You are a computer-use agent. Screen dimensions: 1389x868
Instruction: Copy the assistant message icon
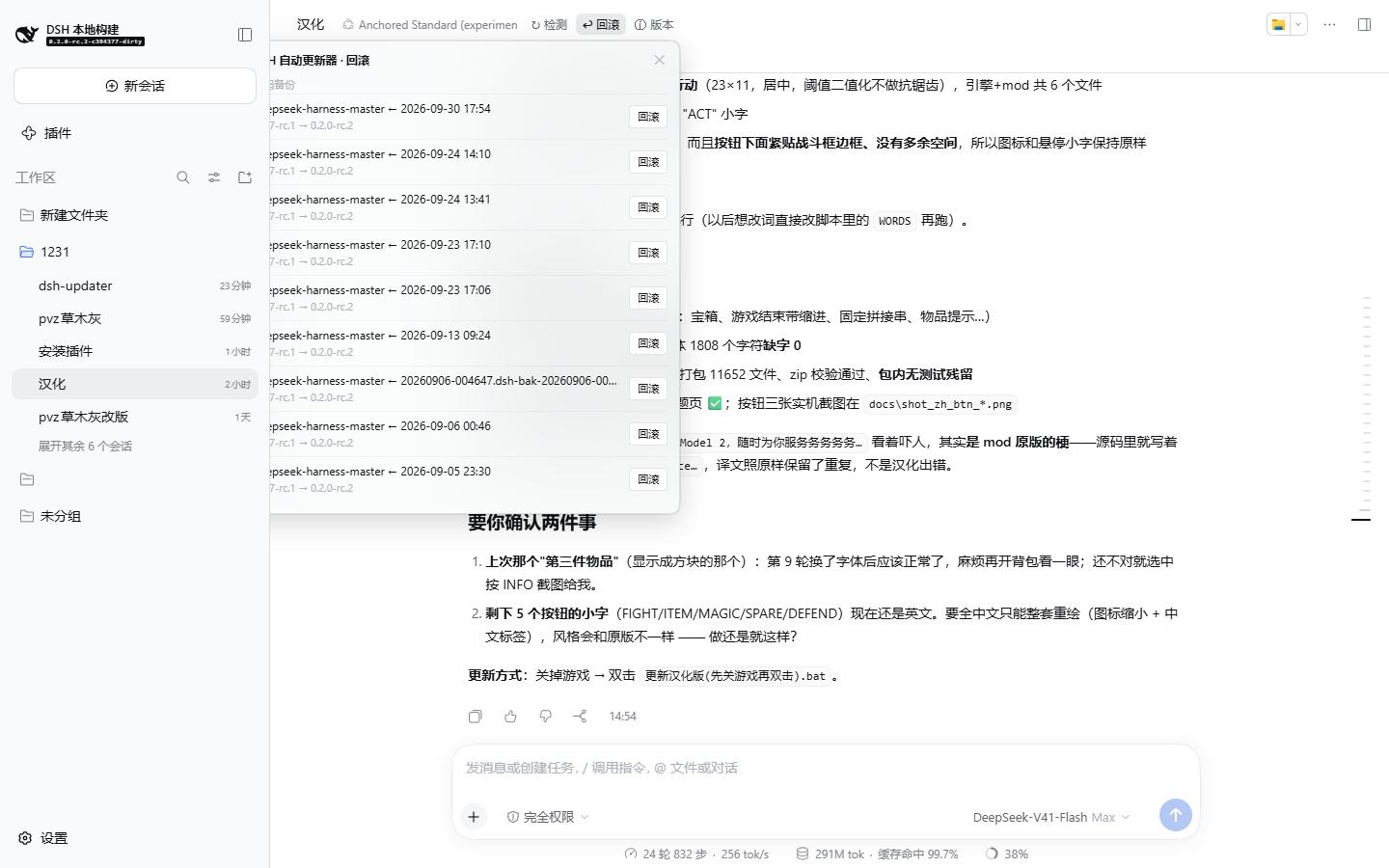click(x=476, y=717)
